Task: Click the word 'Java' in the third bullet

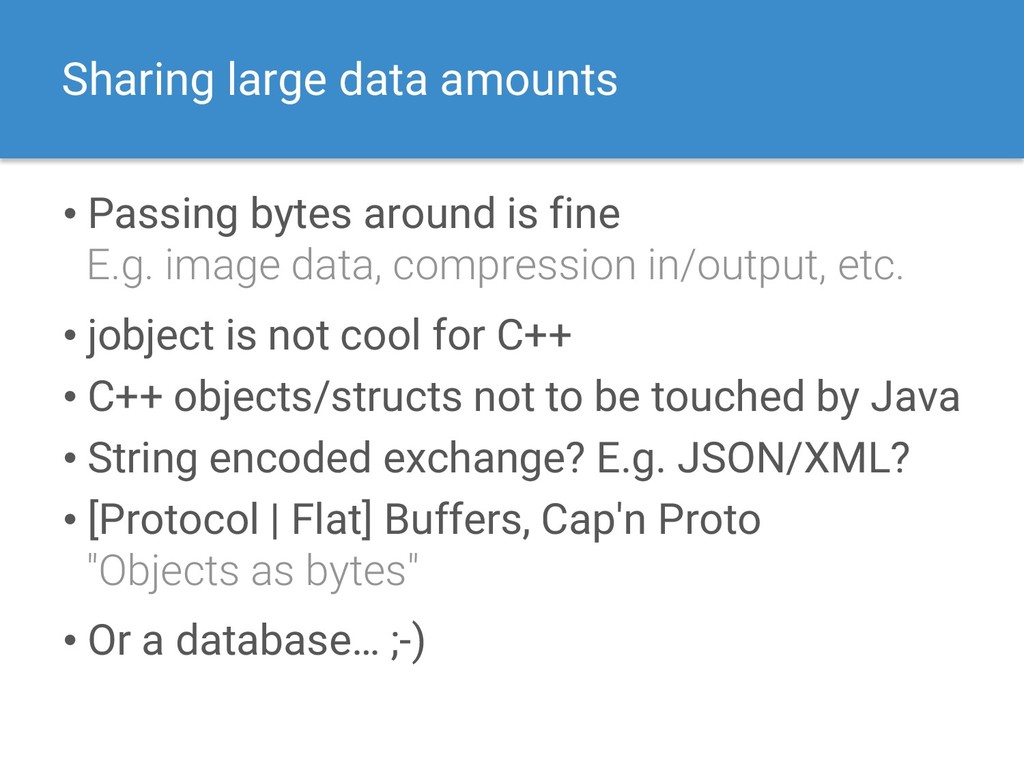Action: 915,398
